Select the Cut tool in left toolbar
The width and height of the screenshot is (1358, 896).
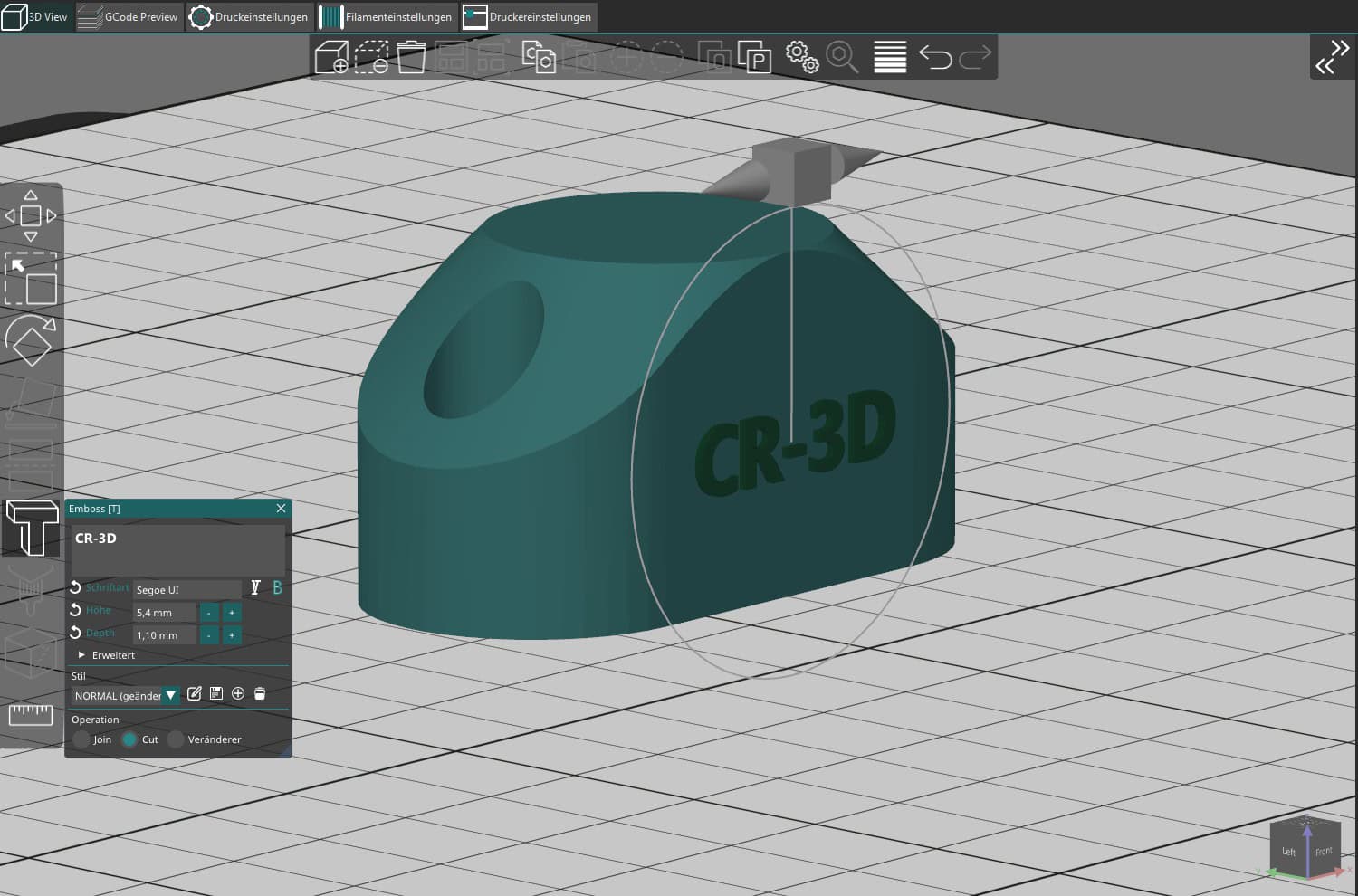pos(31,466)
